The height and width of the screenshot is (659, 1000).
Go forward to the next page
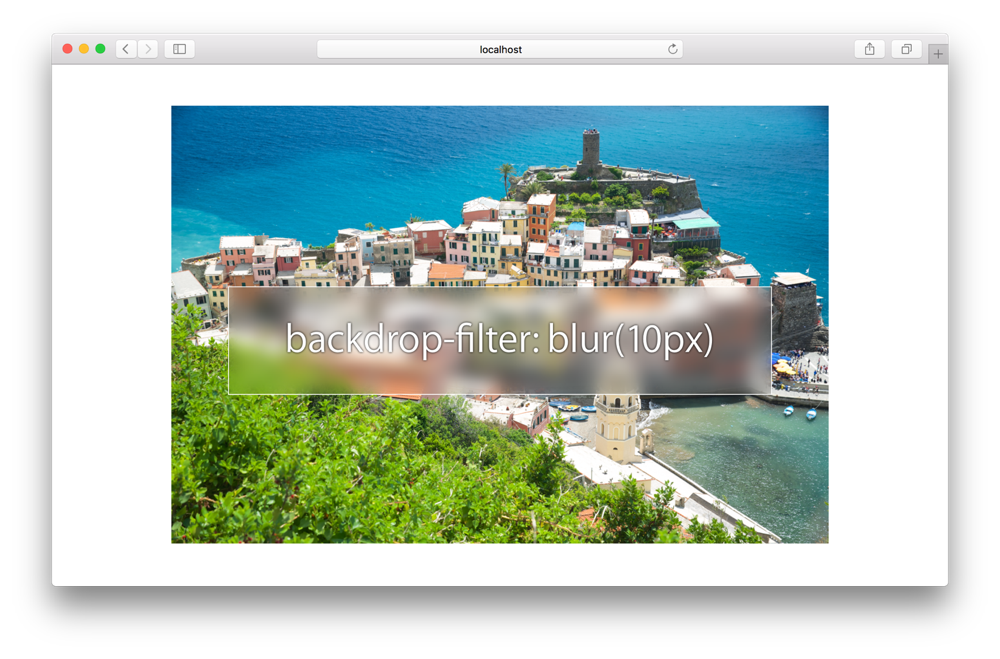[148, 49]
